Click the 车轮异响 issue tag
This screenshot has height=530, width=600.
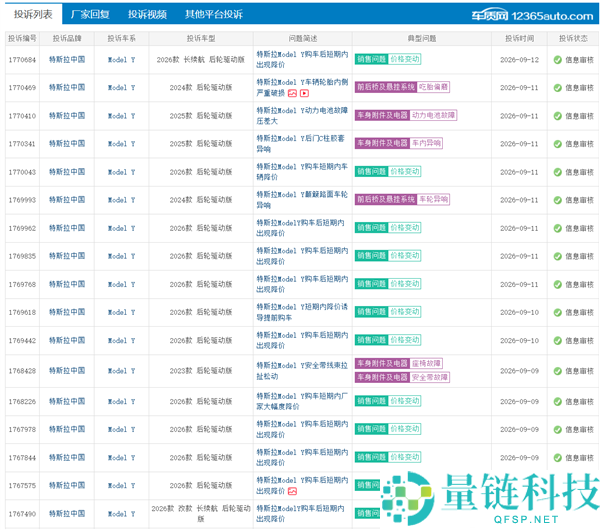pos(433,199)
